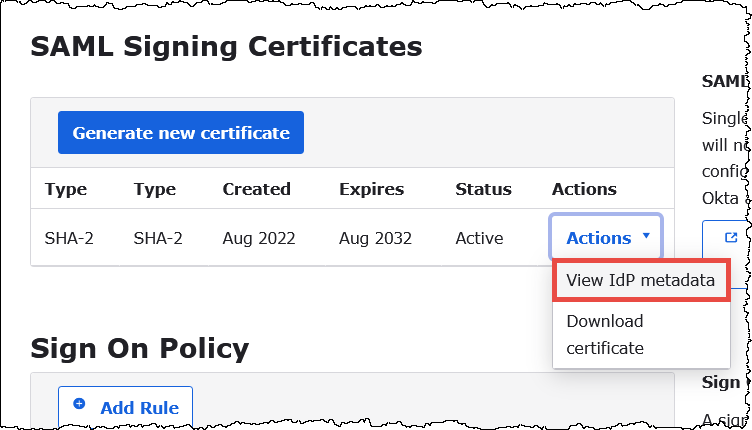Click the Actions column header text
Viewport: 752px width, 430px height.
click(584, 189)
